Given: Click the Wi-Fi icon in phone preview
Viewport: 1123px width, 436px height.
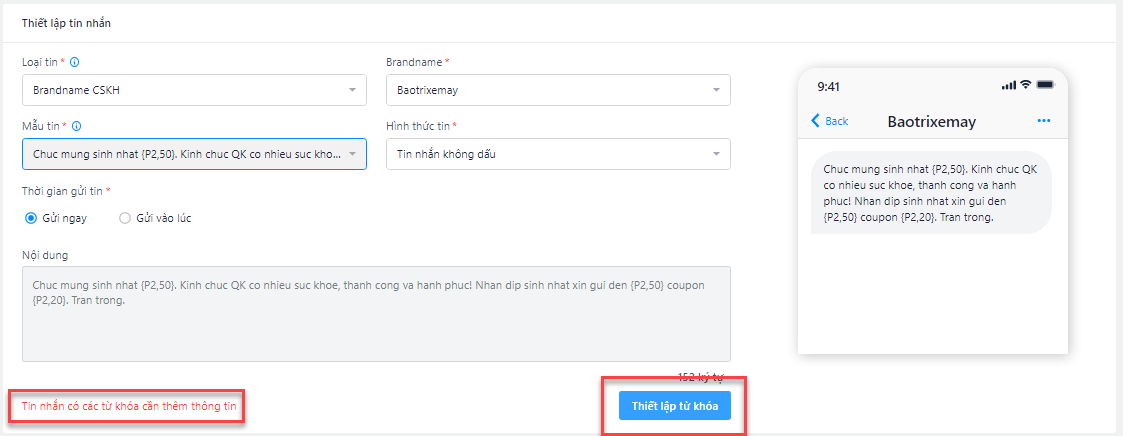Looking at the screenshot, I should pyautogui.click(x=1026, y=85).
